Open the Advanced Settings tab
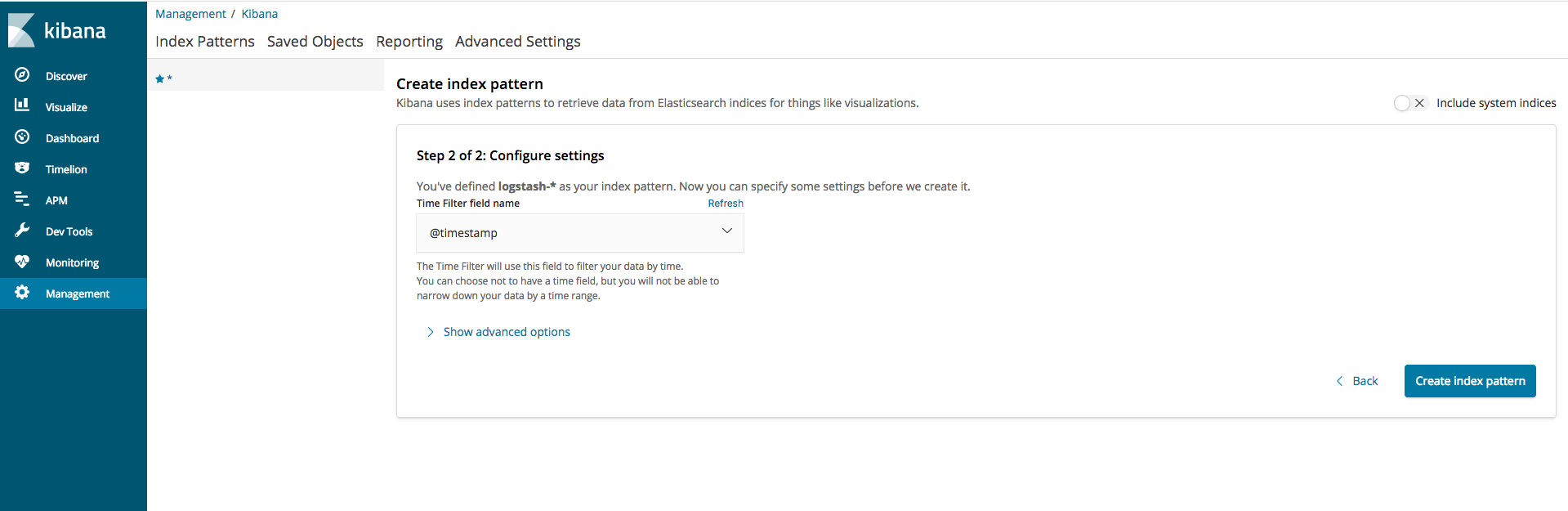The width and height of the screenshot is (1568, 511). pyautogui.click(x=518, y=42)
